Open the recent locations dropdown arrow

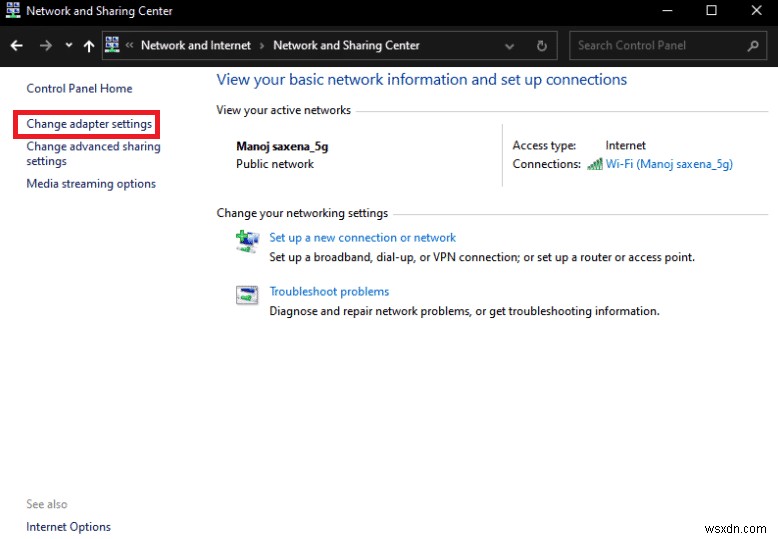[69, 45]
